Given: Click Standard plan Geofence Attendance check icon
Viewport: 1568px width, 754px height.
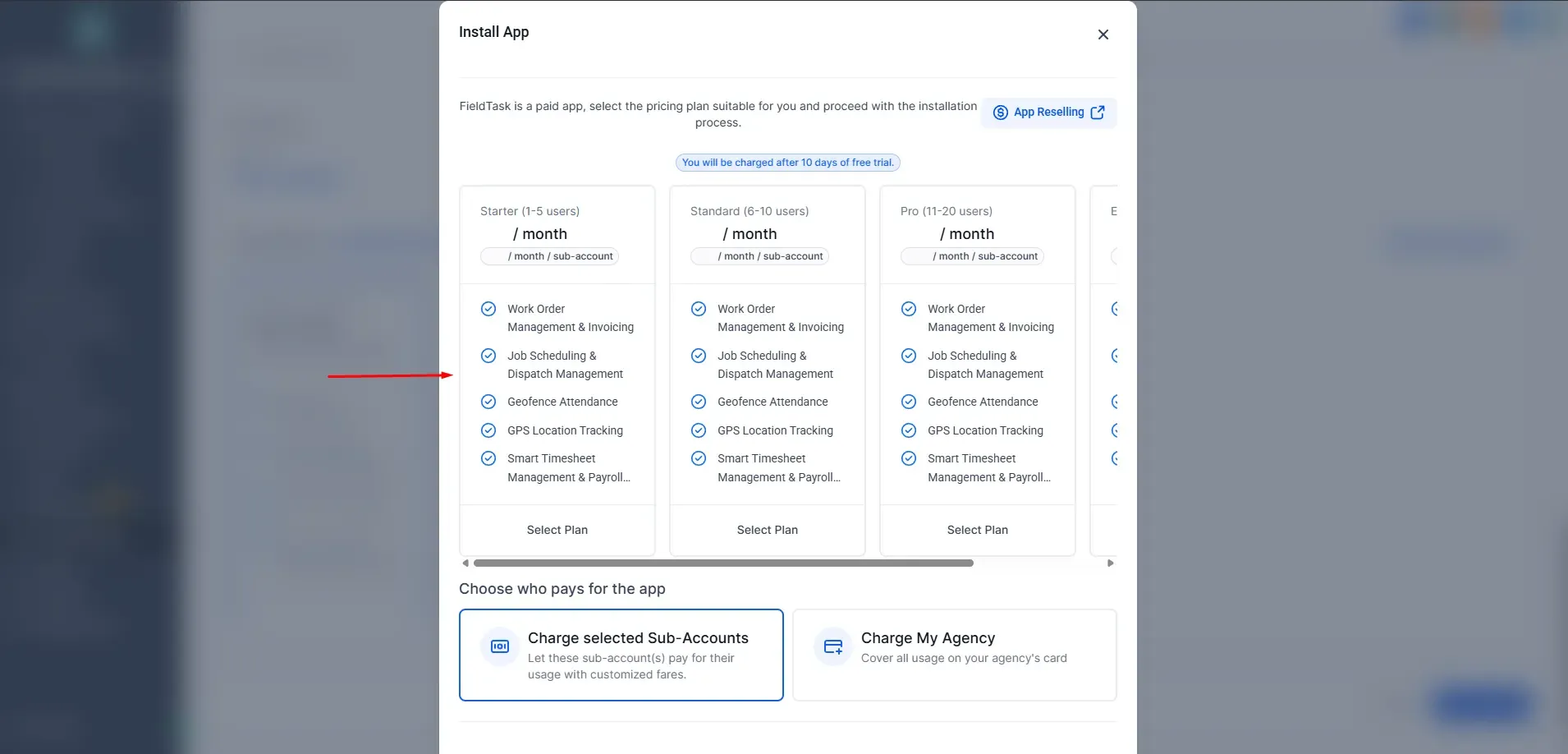Looking at the screenshot, I should [x=699, y=402].
